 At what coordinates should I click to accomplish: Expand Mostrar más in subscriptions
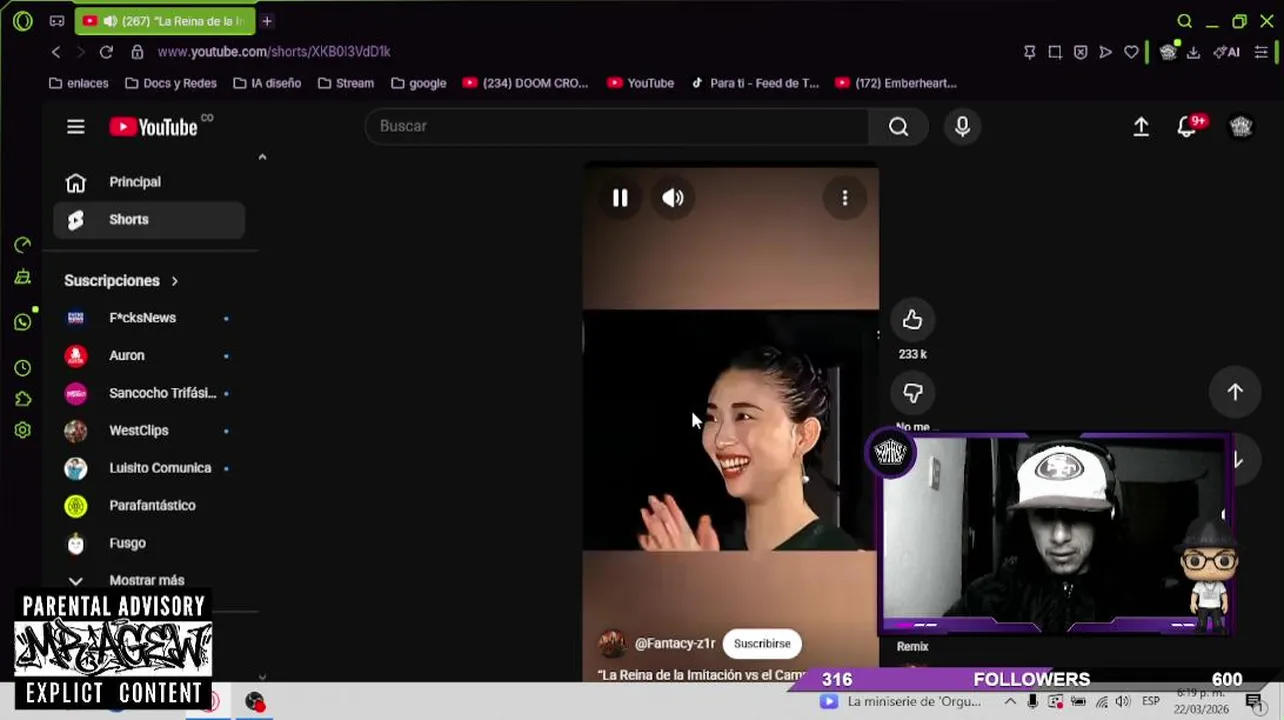tap(149, 580)
